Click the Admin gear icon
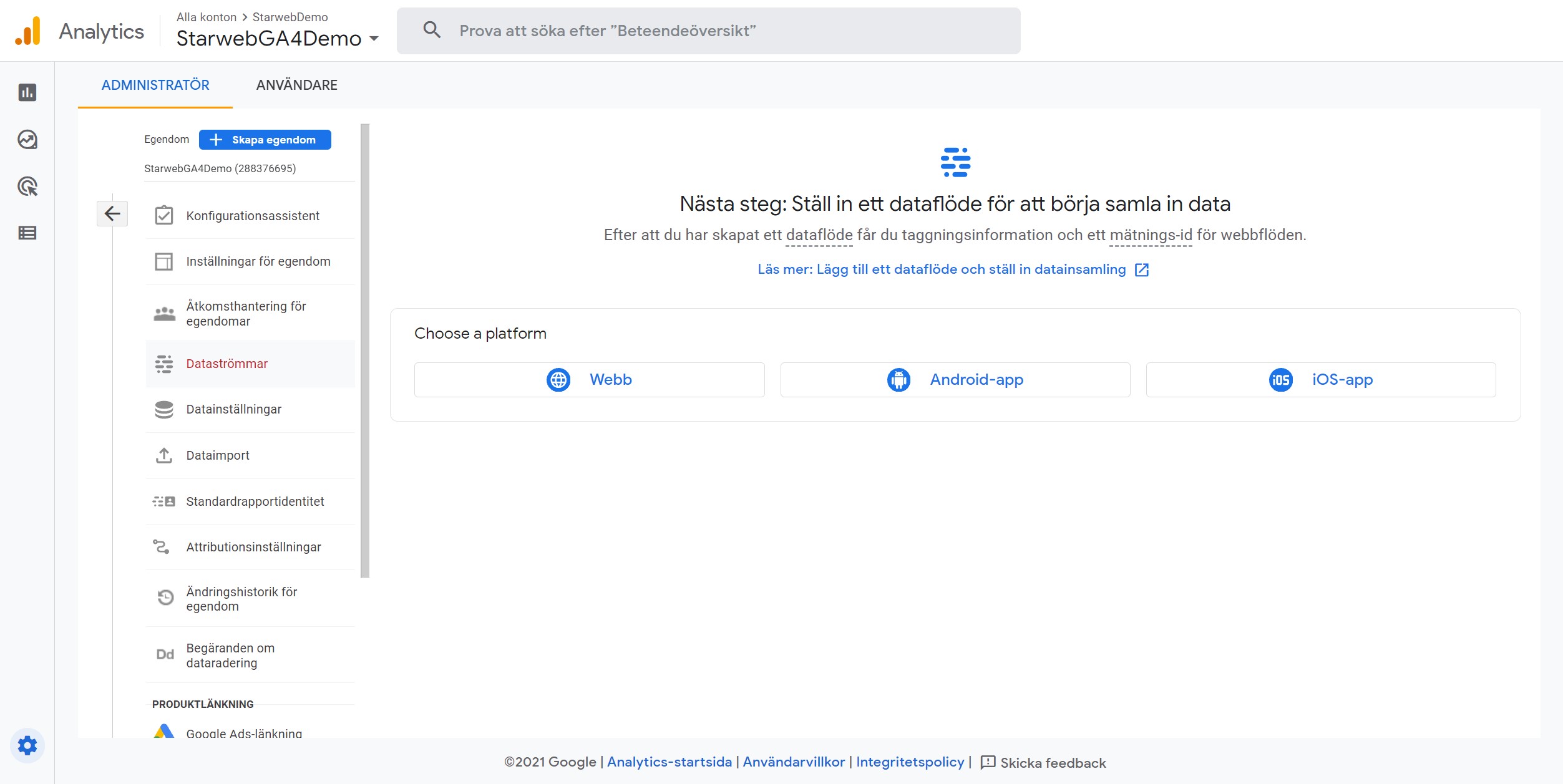Screen dimensions: 1563x784 click(x=27, y=745)
